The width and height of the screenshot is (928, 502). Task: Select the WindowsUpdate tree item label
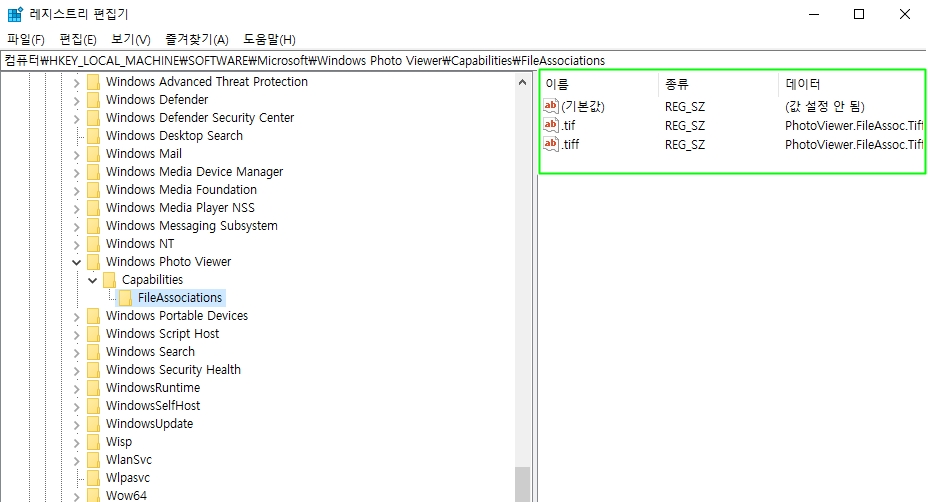coord(150,424)
